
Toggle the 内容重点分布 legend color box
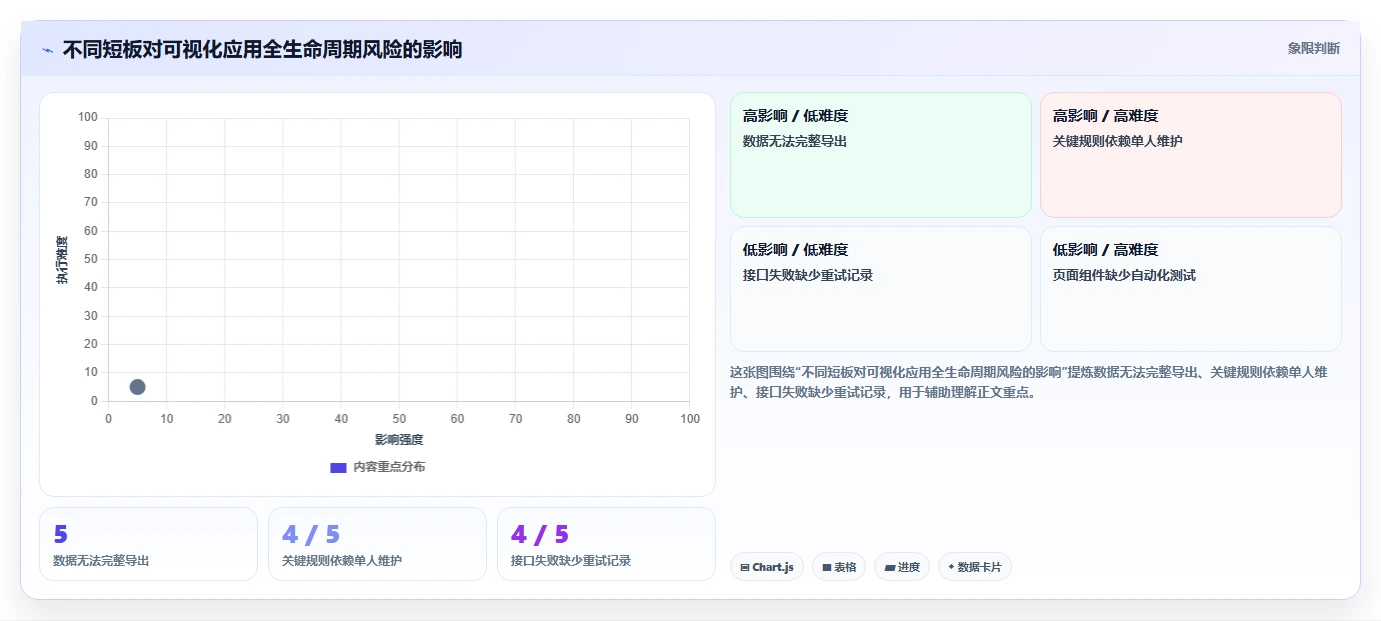tap(338, 467)
